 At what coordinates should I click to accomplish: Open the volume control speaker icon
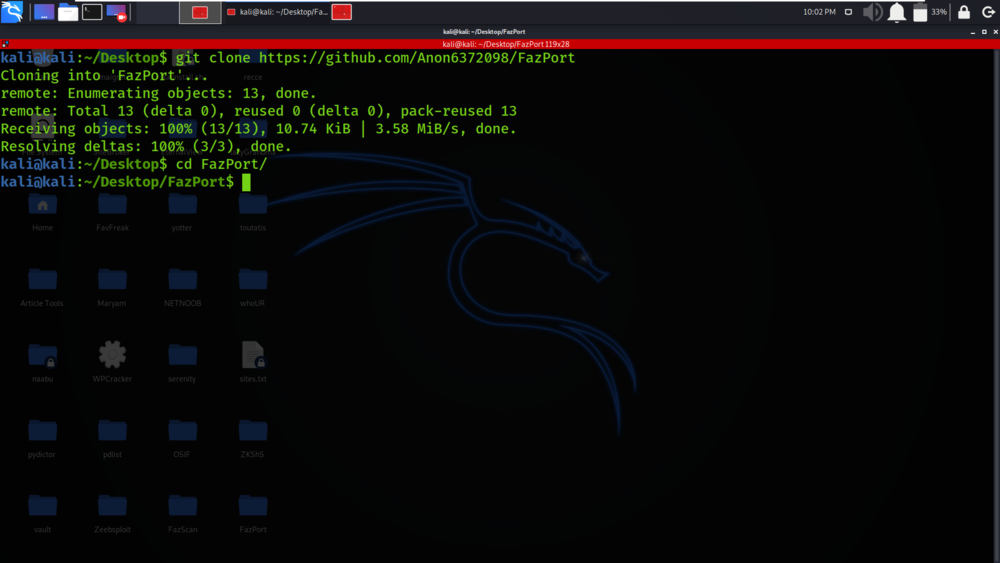pos(872,12)
